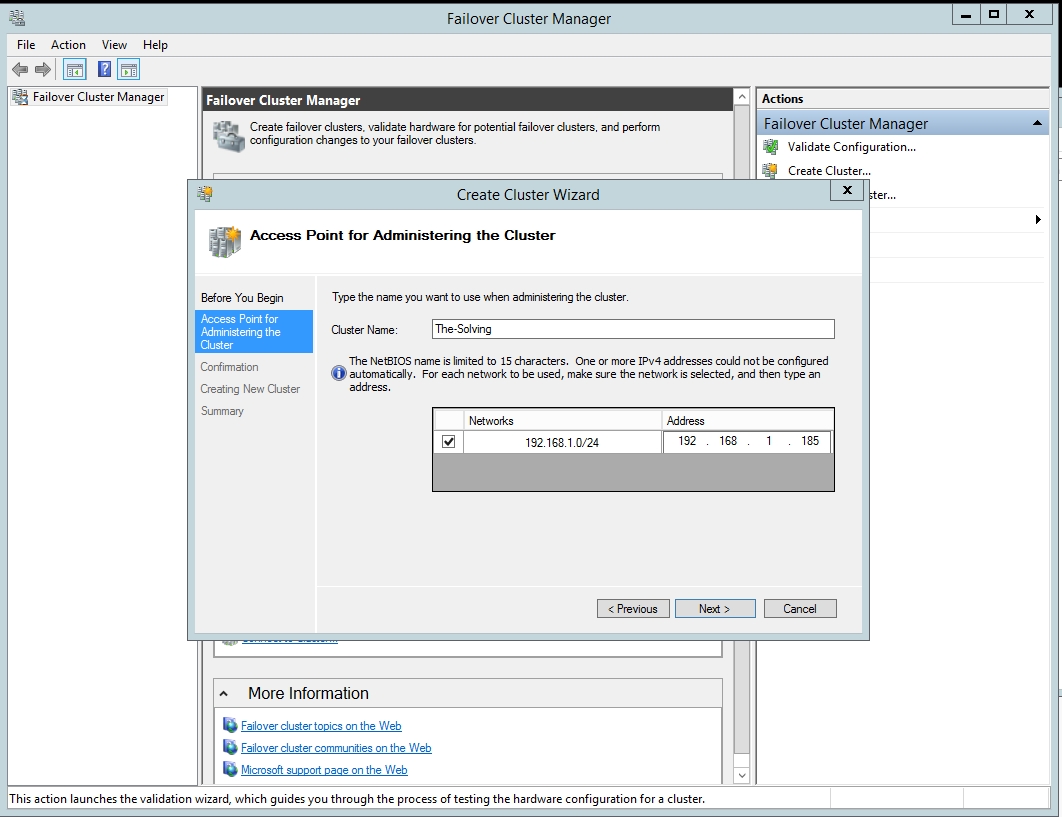Open the File menu
The width and height of the screenshot is (1062, 817).
[26, 45]
